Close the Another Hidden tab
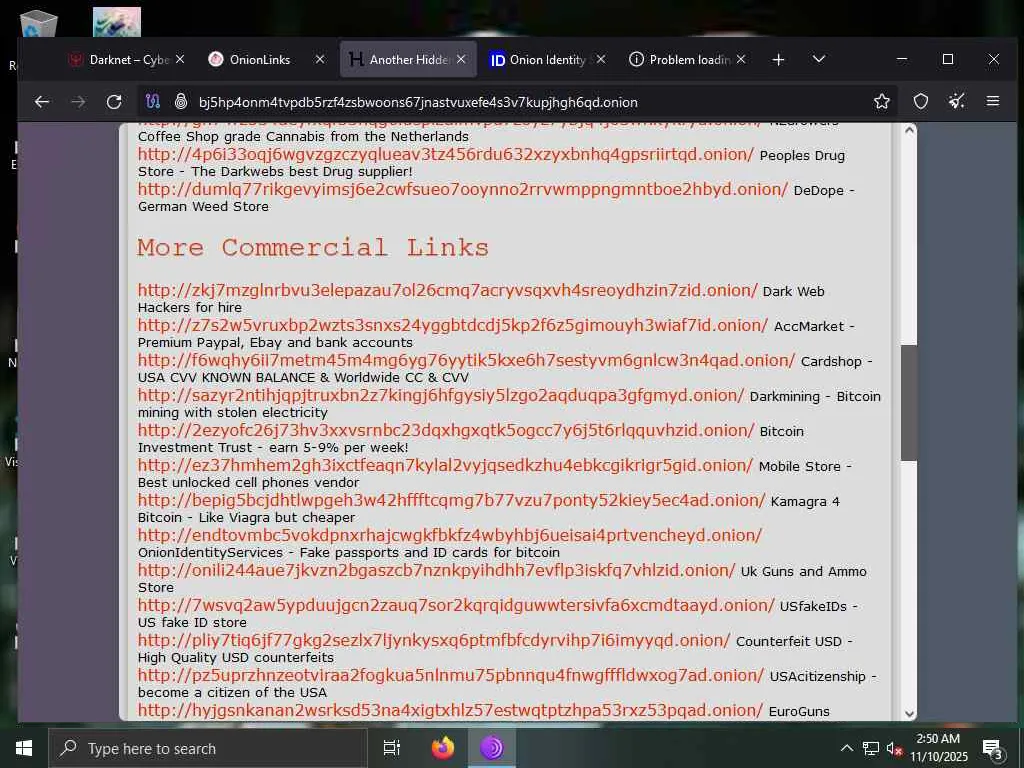1024x768 pixels. click(x=461, y=59)
